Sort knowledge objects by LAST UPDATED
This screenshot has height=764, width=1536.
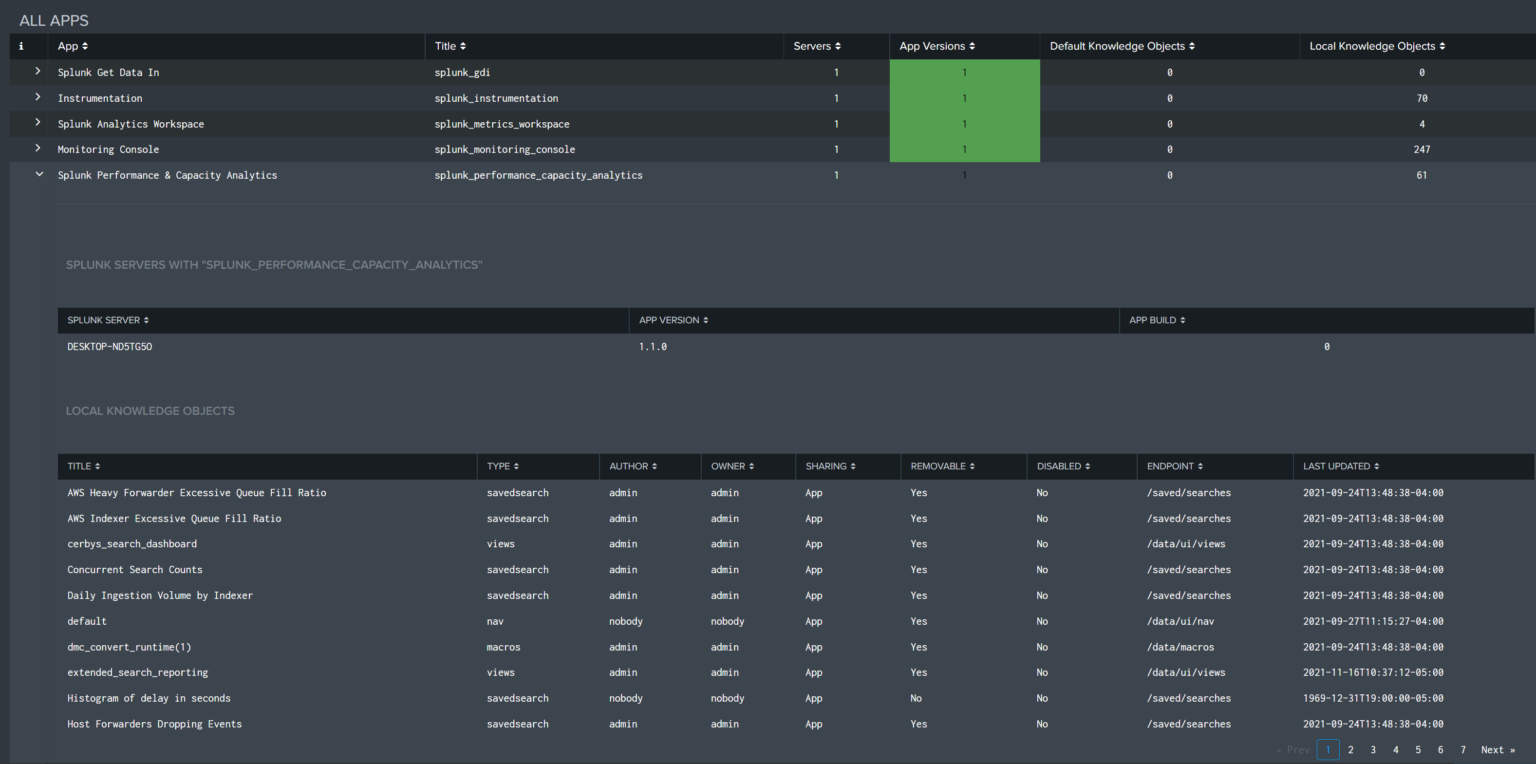pos(1341,466)
